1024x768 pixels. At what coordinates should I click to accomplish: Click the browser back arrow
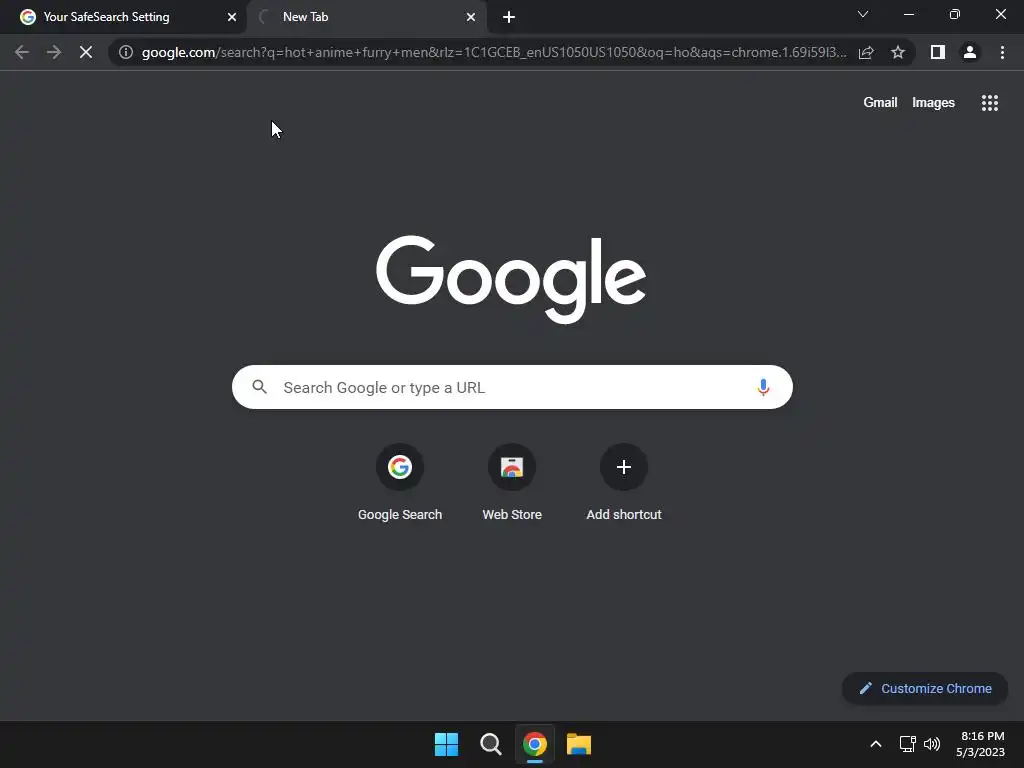[x=22, y=52]
